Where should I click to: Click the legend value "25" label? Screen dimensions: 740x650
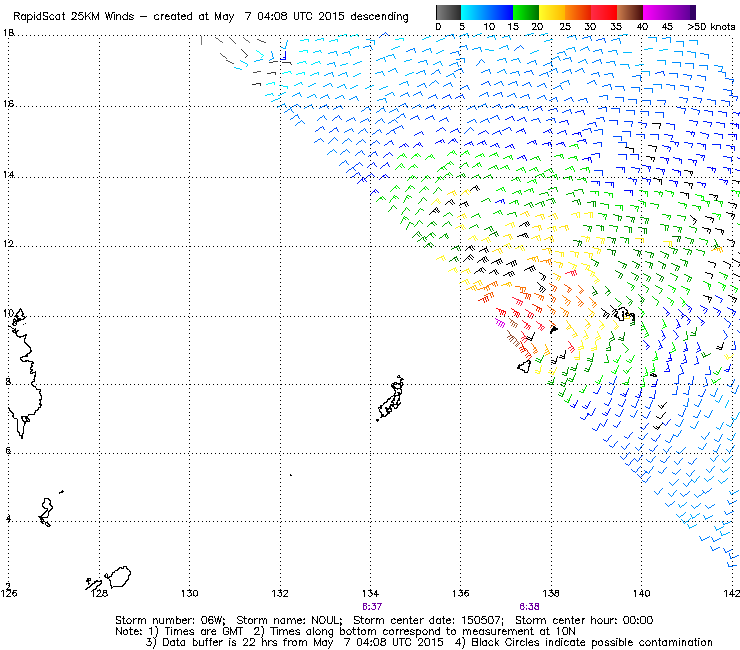564,27
